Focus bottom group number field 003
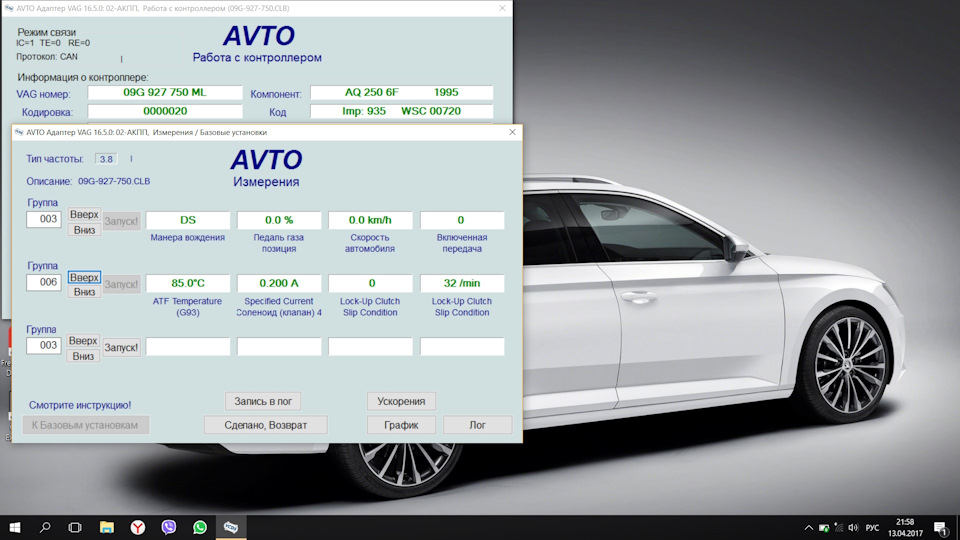This screenshot has width=960, height=540. point(43,345)
